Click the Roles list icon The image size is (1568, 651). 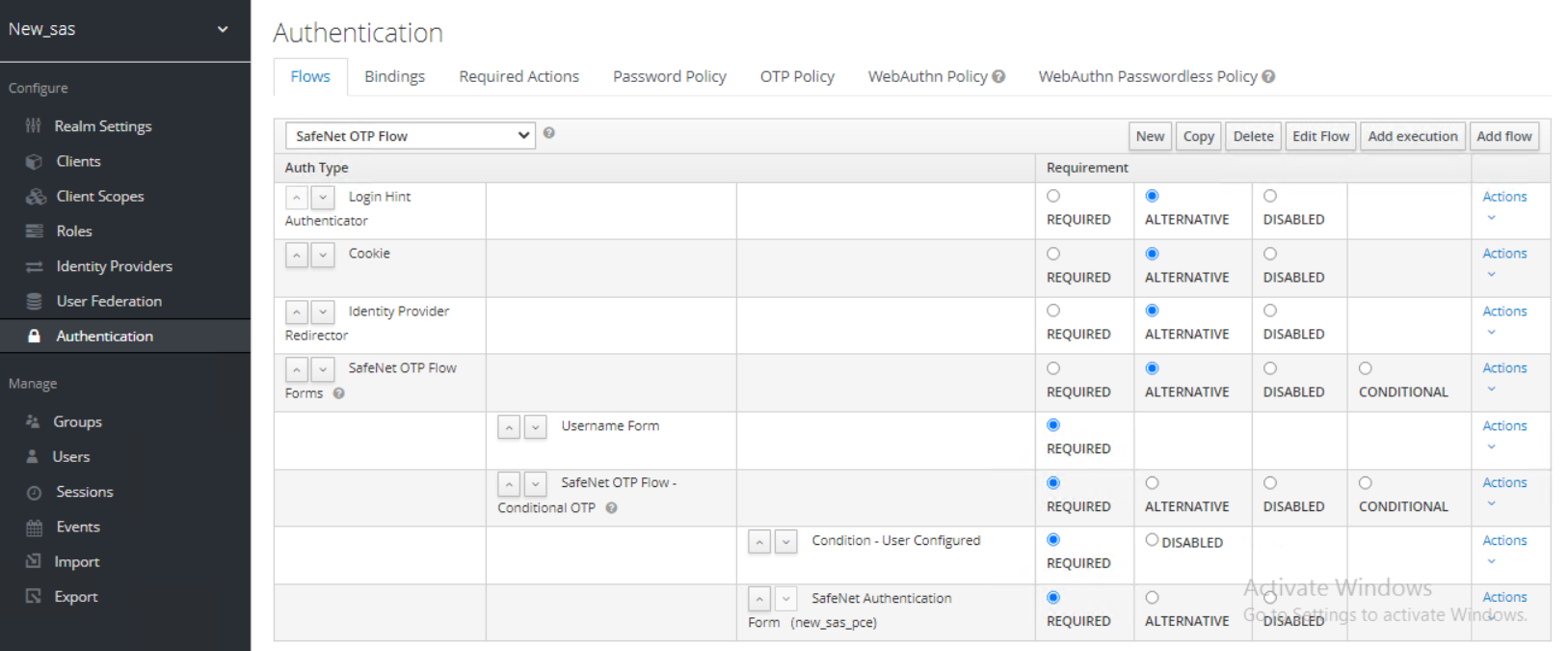pyautogui.click(x=34, y=231)
